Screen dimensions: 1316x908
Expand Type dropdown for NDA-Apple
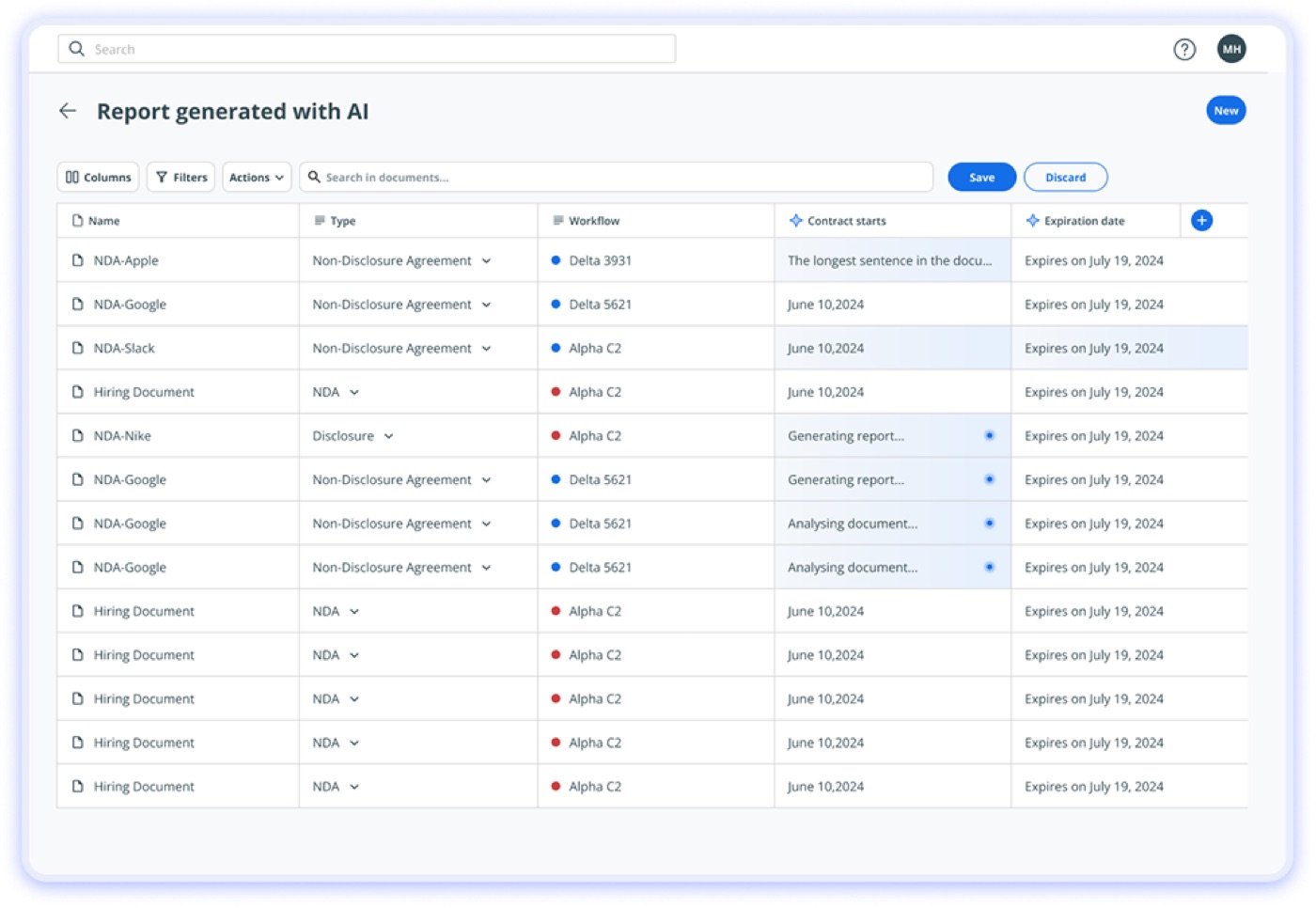486,261
